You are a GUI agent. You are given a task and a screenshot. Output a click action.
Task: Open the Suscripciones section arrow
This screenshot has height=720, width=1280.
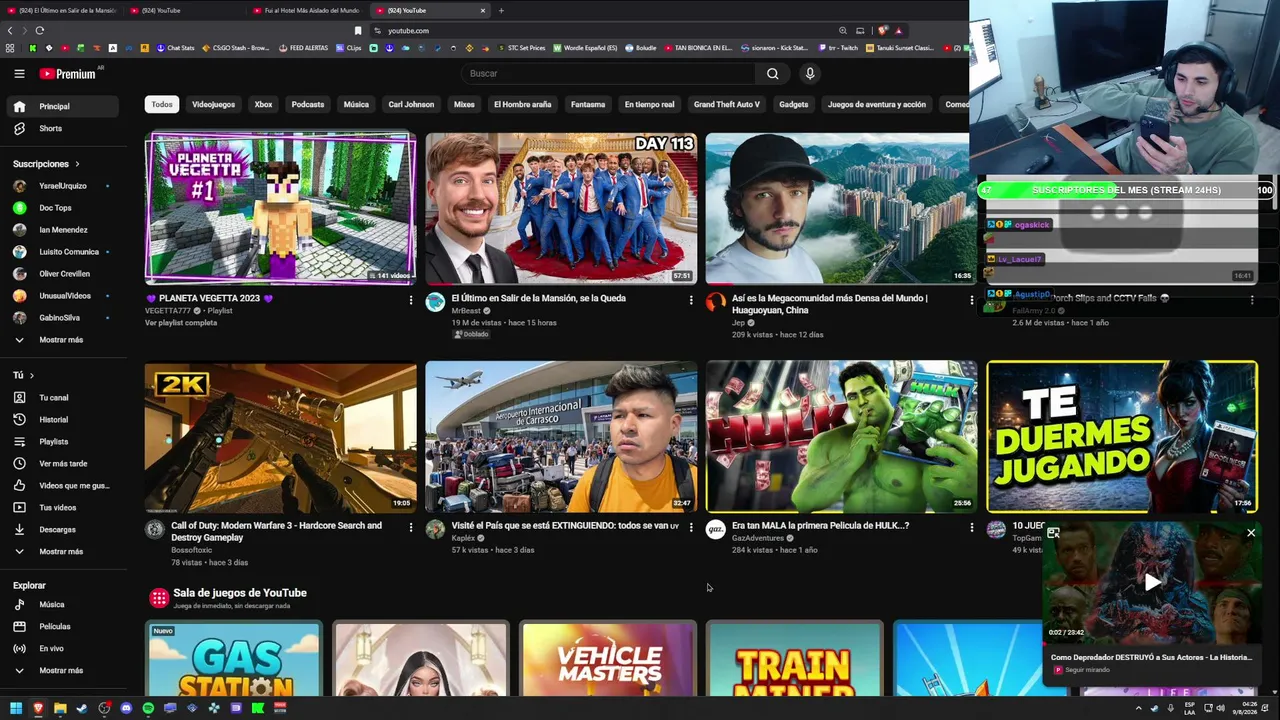coord(77,164)
